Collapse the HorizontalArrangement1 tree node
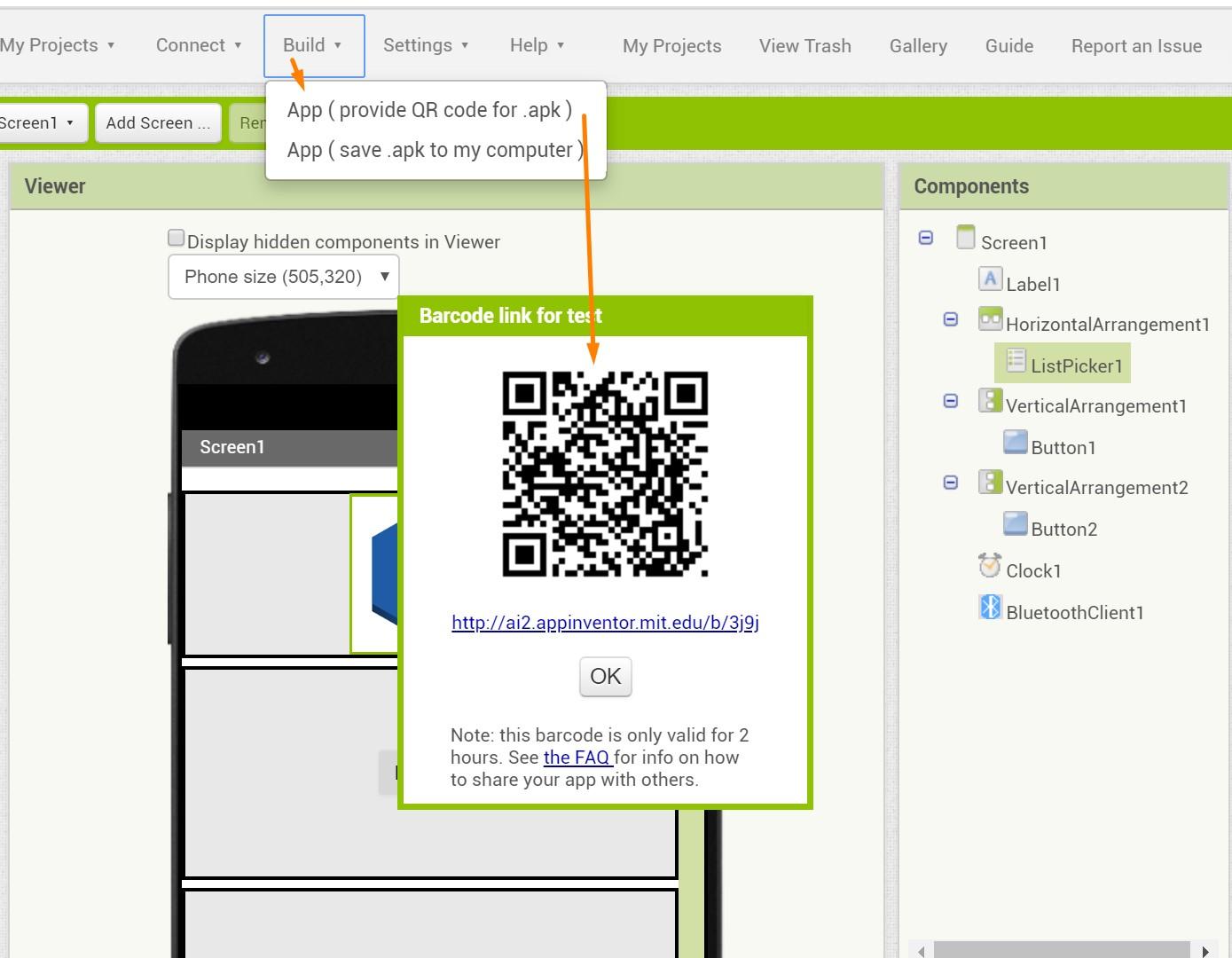Viewport: 1232px width, 958px height. [950, 319]
